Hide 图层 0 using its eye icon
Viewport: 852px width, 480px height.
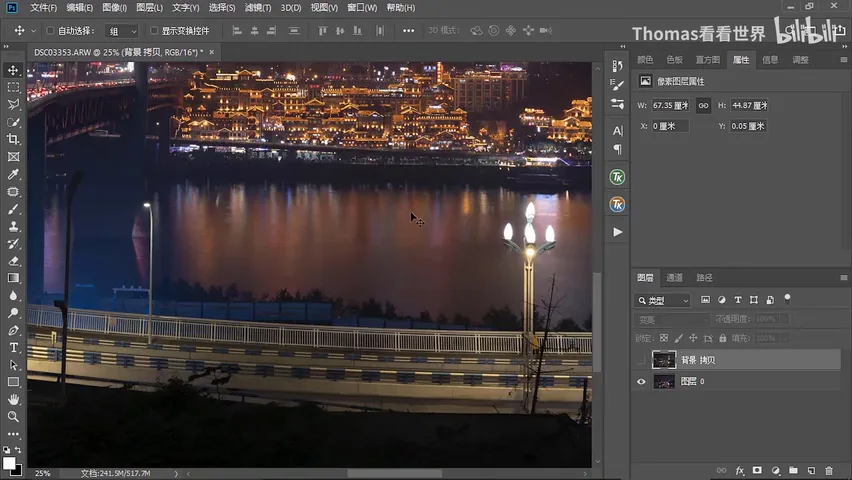point(641,382)
